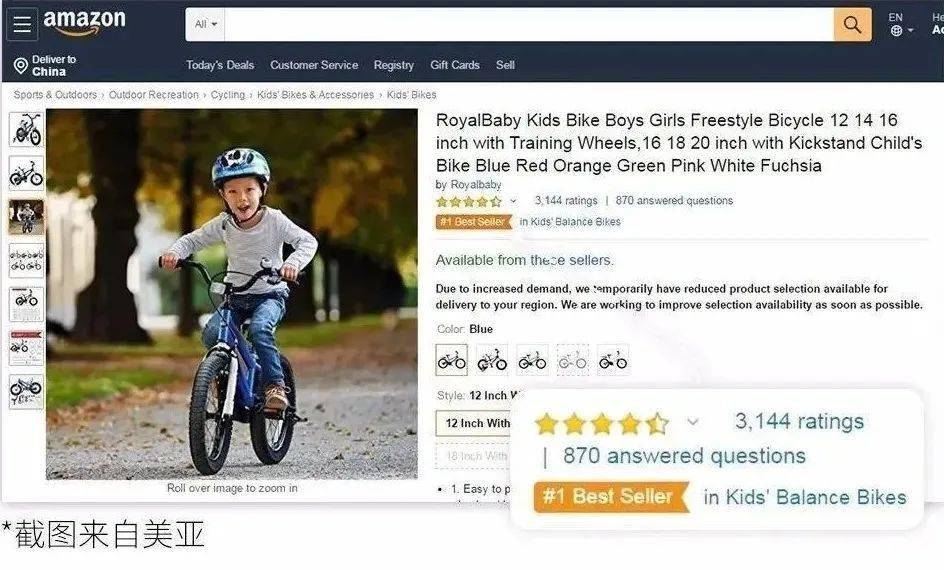
Task: Click the #1 Best Seller badge under ratings
Action: click(474, 221)
